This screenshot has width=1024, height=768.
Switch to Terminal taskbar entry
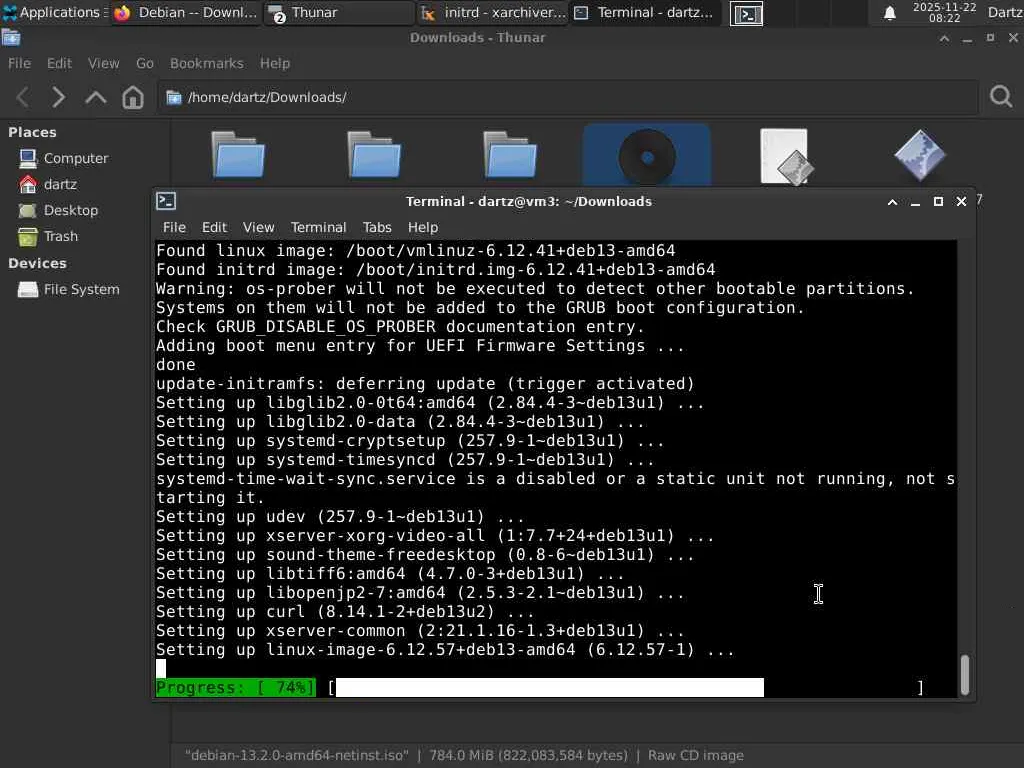click(x=645, y=12)
